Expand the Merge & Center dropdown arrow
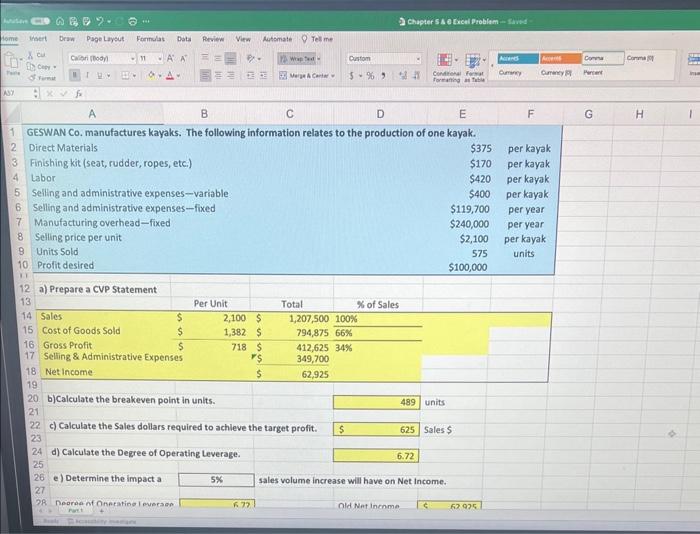The width and height of the screenshot is (700, 534). point(333,76)
